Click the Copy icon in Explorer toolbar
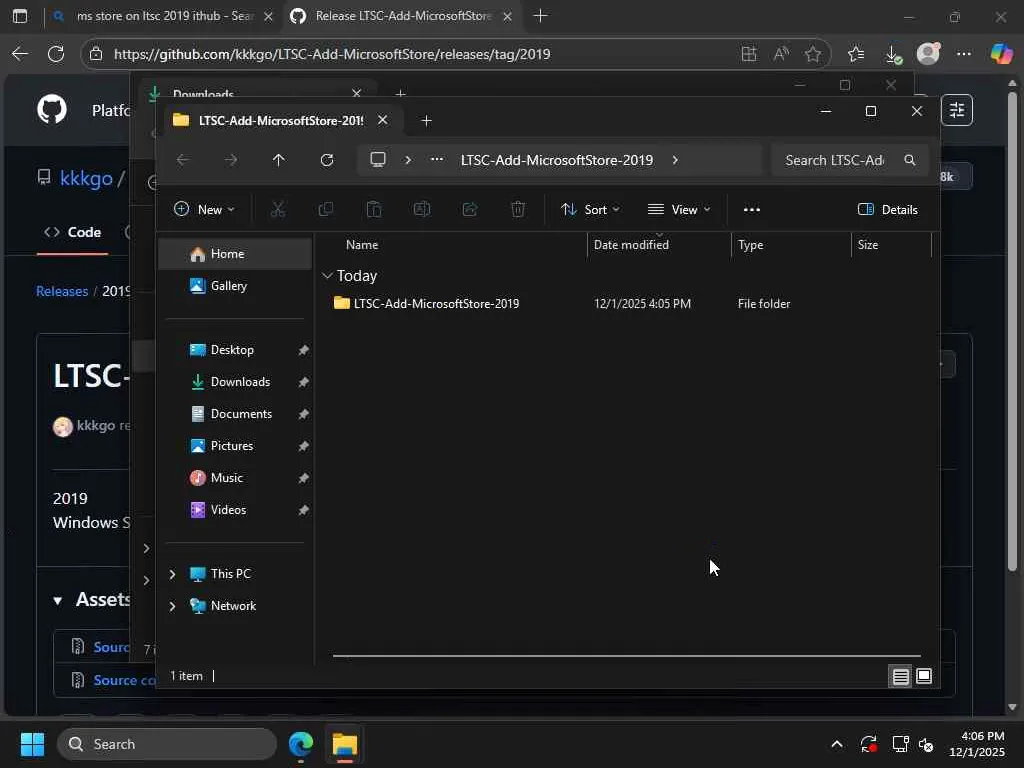Screen dimensions: 1024x768 point(325,210)
